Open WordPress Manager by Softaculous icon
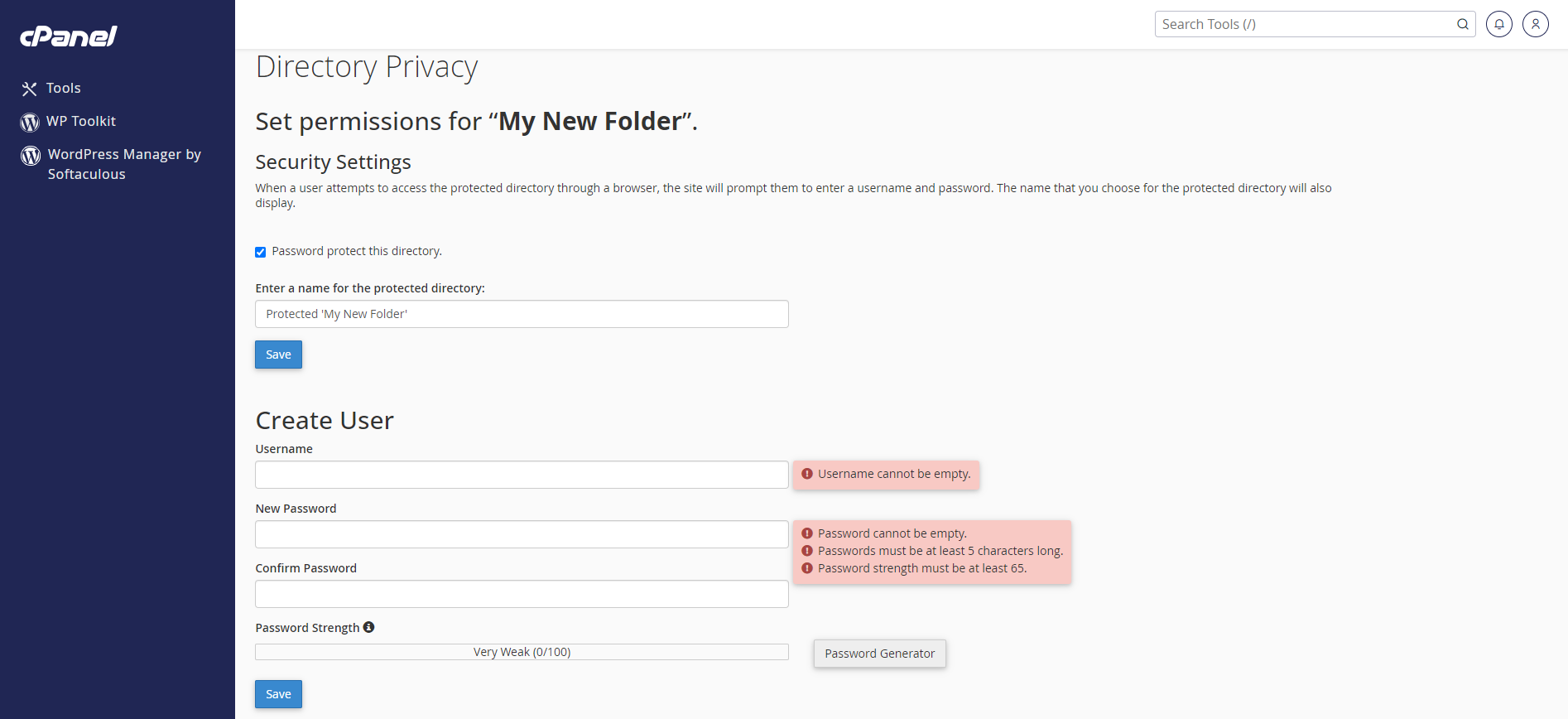Image resolution: width=1568 pixels, height=719 pixels. pos(30,155)
